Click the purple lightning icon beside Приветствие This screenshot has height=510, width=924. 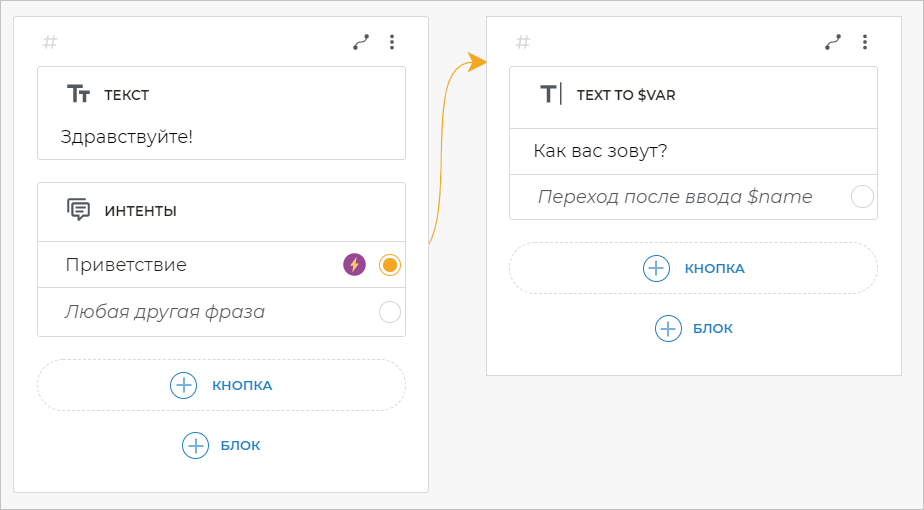pos(355,265)
